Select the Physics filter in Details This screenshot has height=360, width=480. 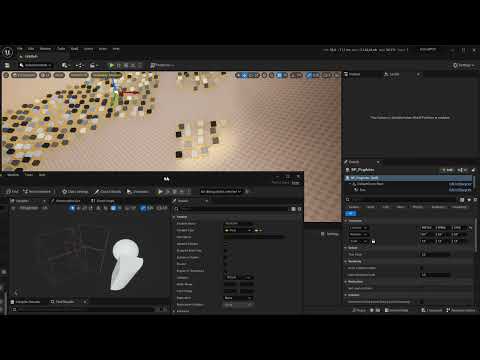point(418,207)
